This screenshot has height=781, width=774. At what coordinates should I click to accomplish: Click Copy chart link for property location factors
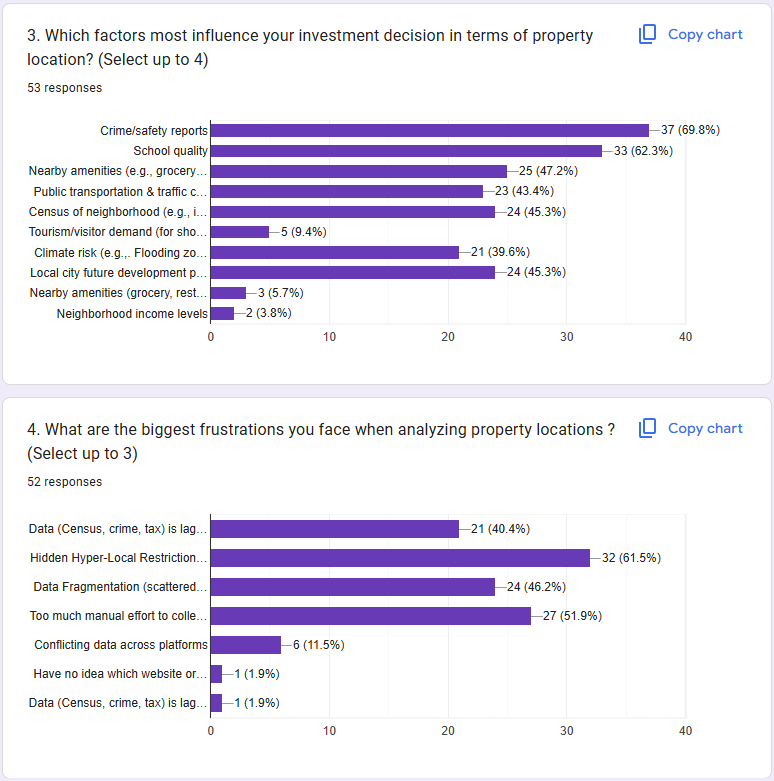[x=705, y=34]
